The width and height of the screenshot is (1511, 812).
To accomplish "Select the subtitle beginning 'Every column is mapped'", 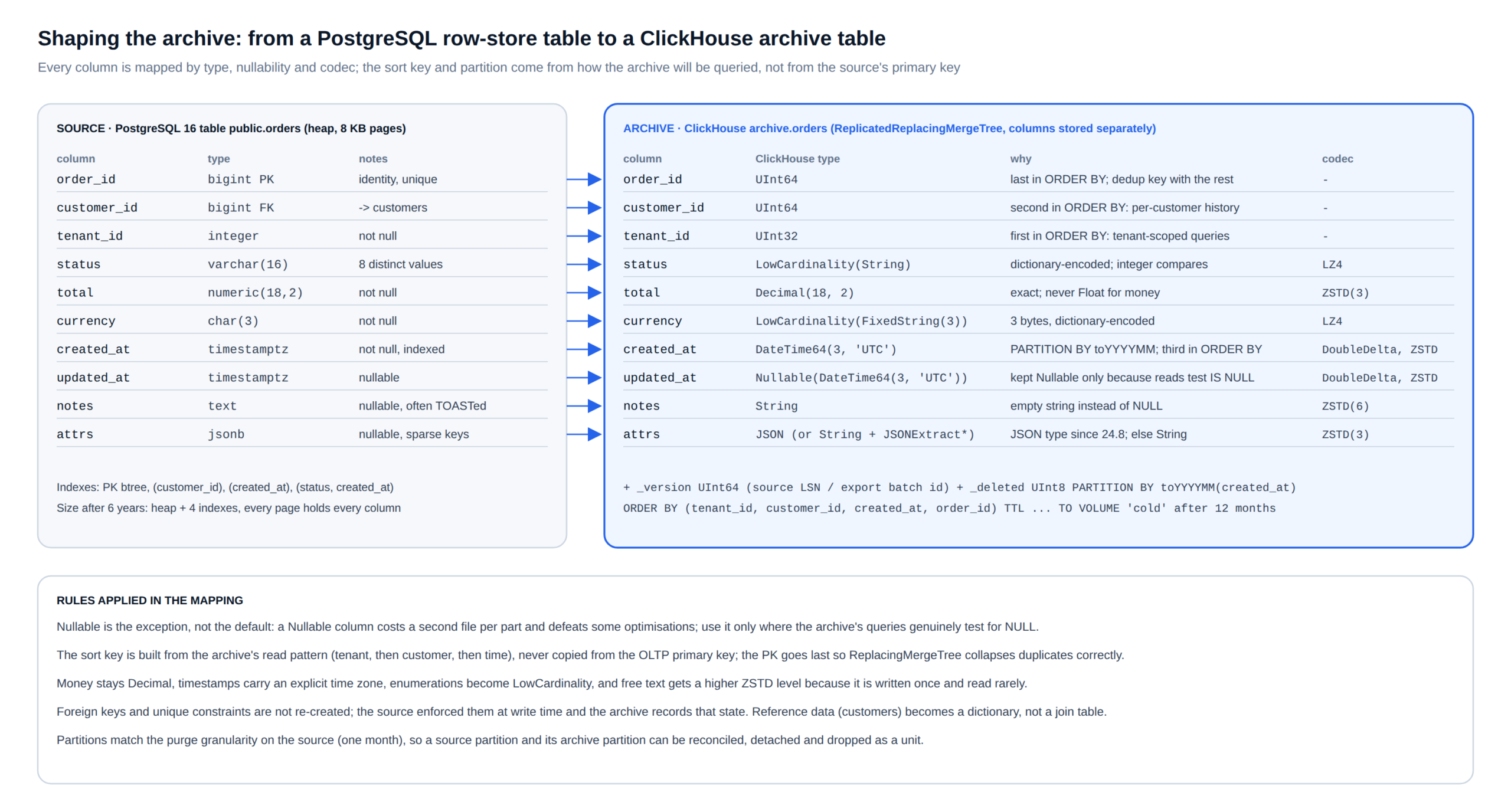I will pyautogui.click(x=499, y=67).
